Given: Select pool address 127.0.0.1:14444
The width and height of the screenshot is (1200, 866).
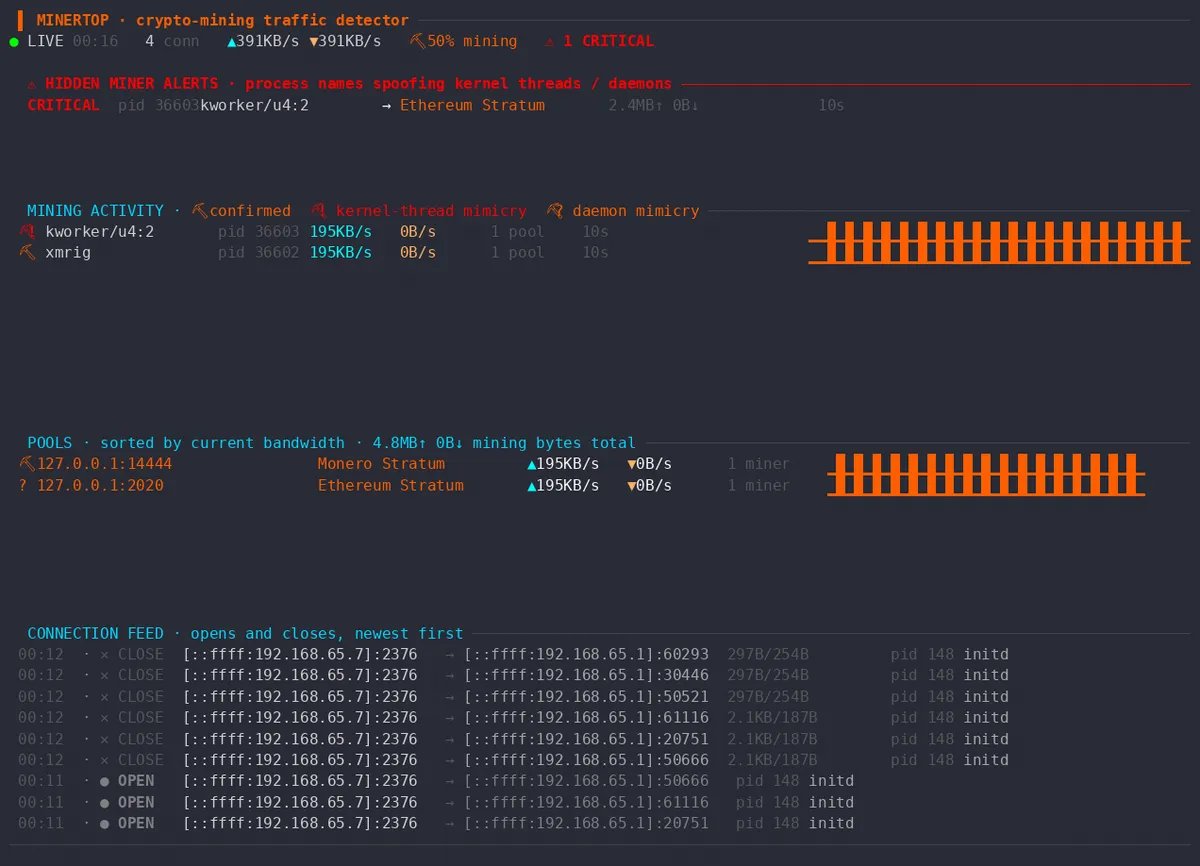Looking at the screenshot, I should click(104, 464).
